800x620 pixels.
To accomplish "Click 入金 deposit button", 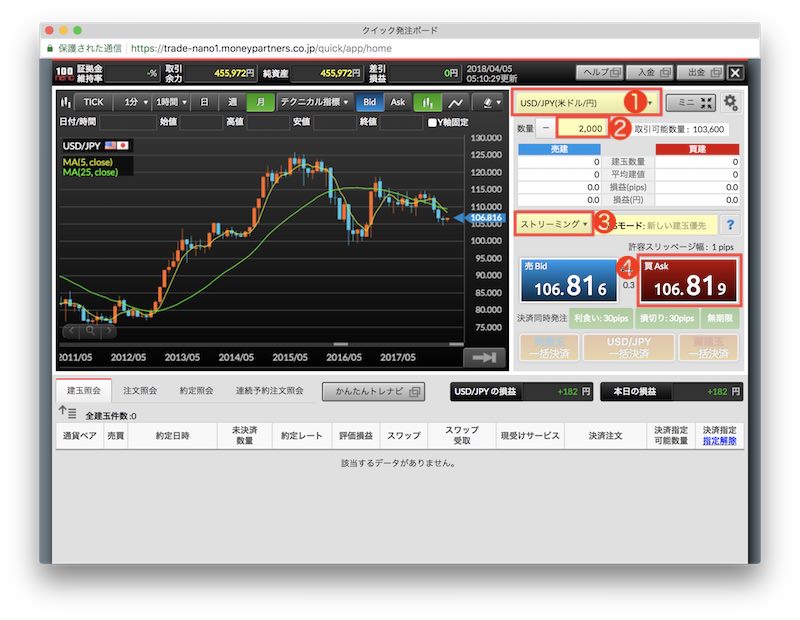I will (x=651, y=72).
